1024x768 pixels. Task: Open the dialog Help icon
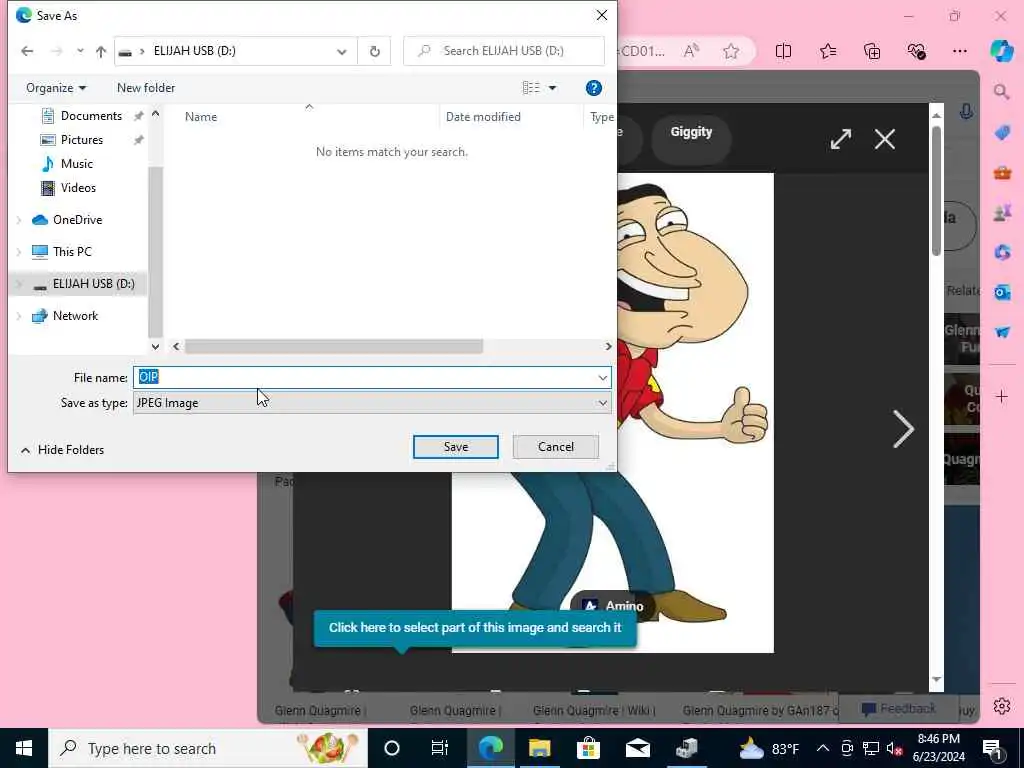pos(593,88)
